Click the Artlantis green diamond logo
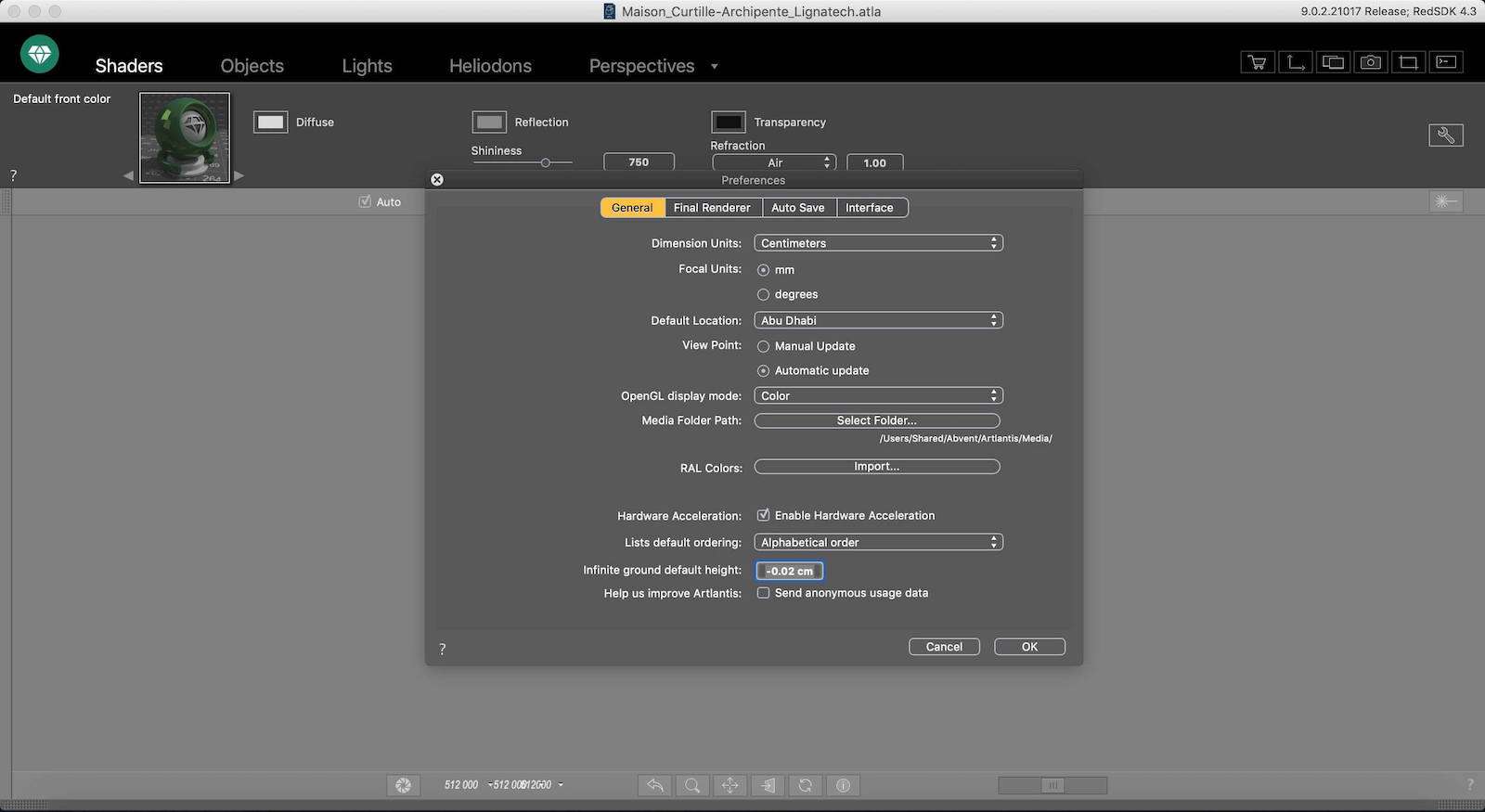Viewport: 1485px width, 812px height. pyautogui.click(x=40, y=55)
